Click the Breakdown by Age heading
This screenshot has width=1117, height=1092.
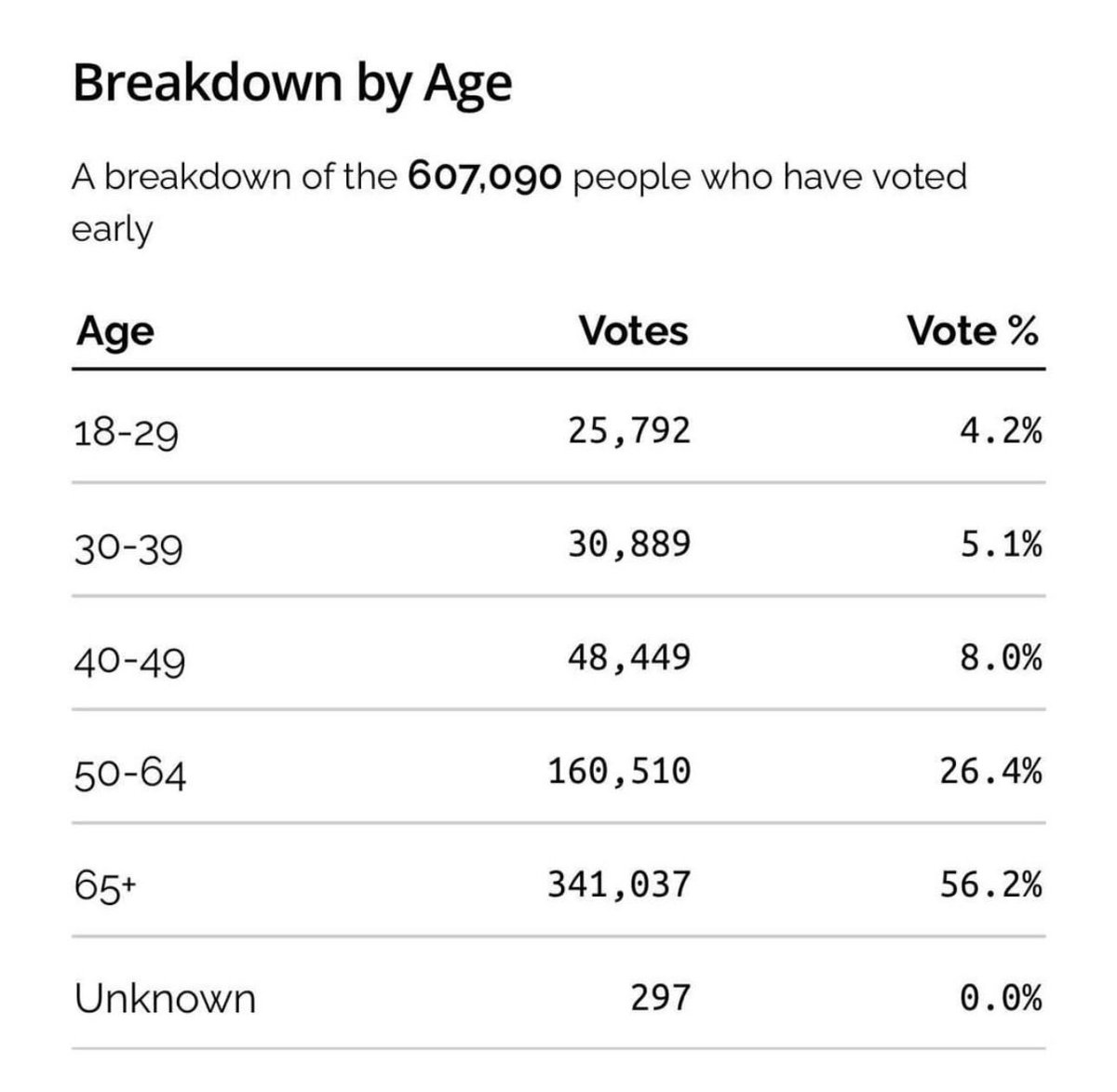point(292,85)
